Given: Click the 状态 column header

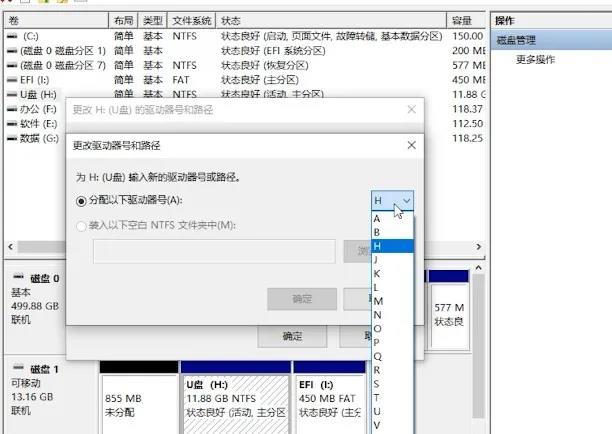Looking at the screenshot, I should pos(232,20).
